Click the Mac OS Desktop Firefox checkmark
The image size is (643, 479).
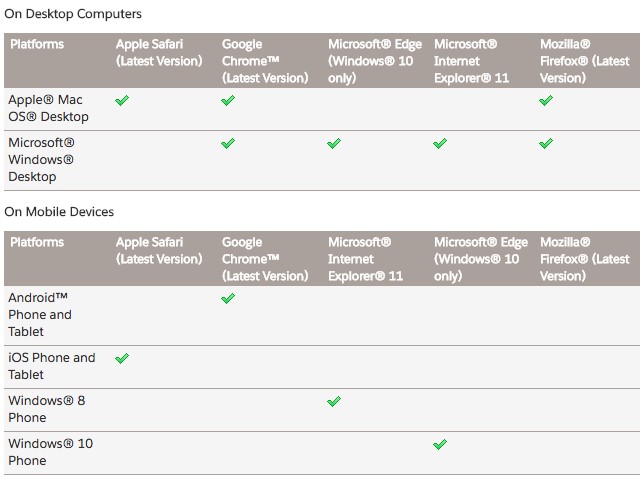coord(546,101)
